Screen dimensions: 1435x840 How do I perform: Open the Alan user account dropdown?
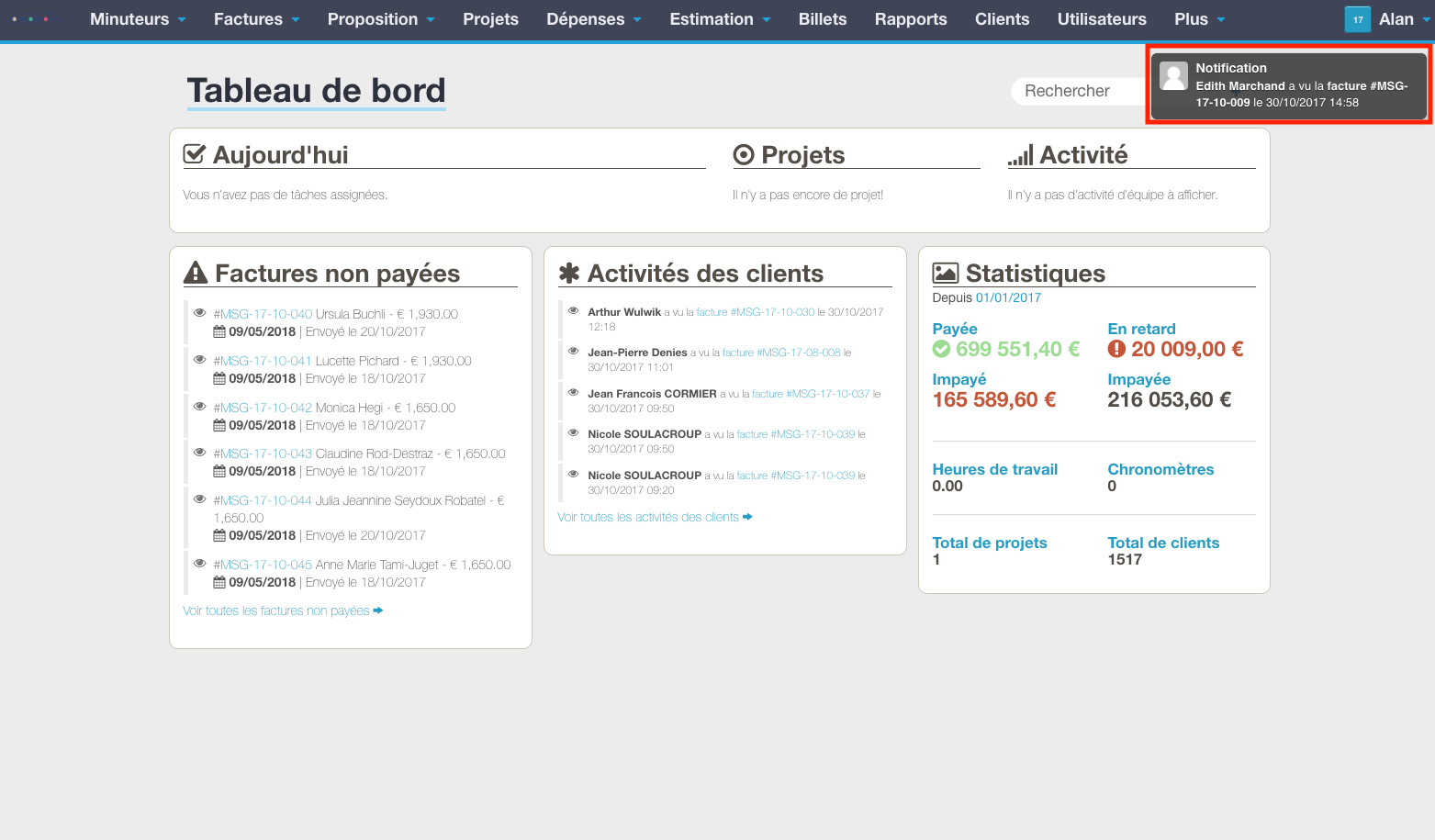click(1405, 19)
